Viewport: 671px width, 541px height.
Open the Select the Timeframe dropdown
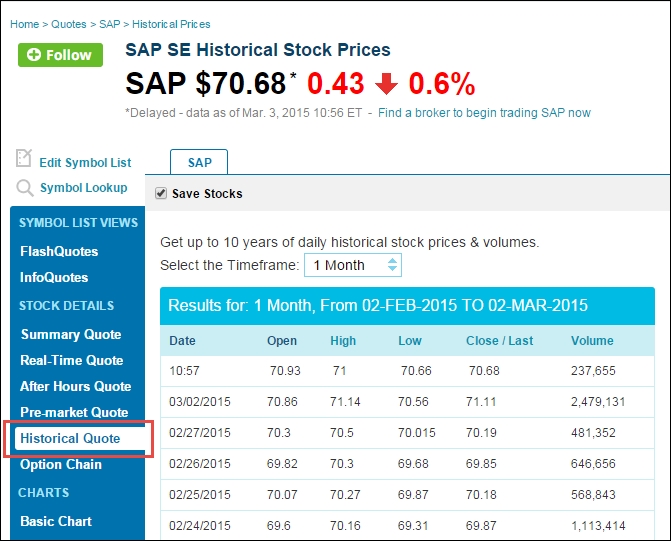pos(353,265)
